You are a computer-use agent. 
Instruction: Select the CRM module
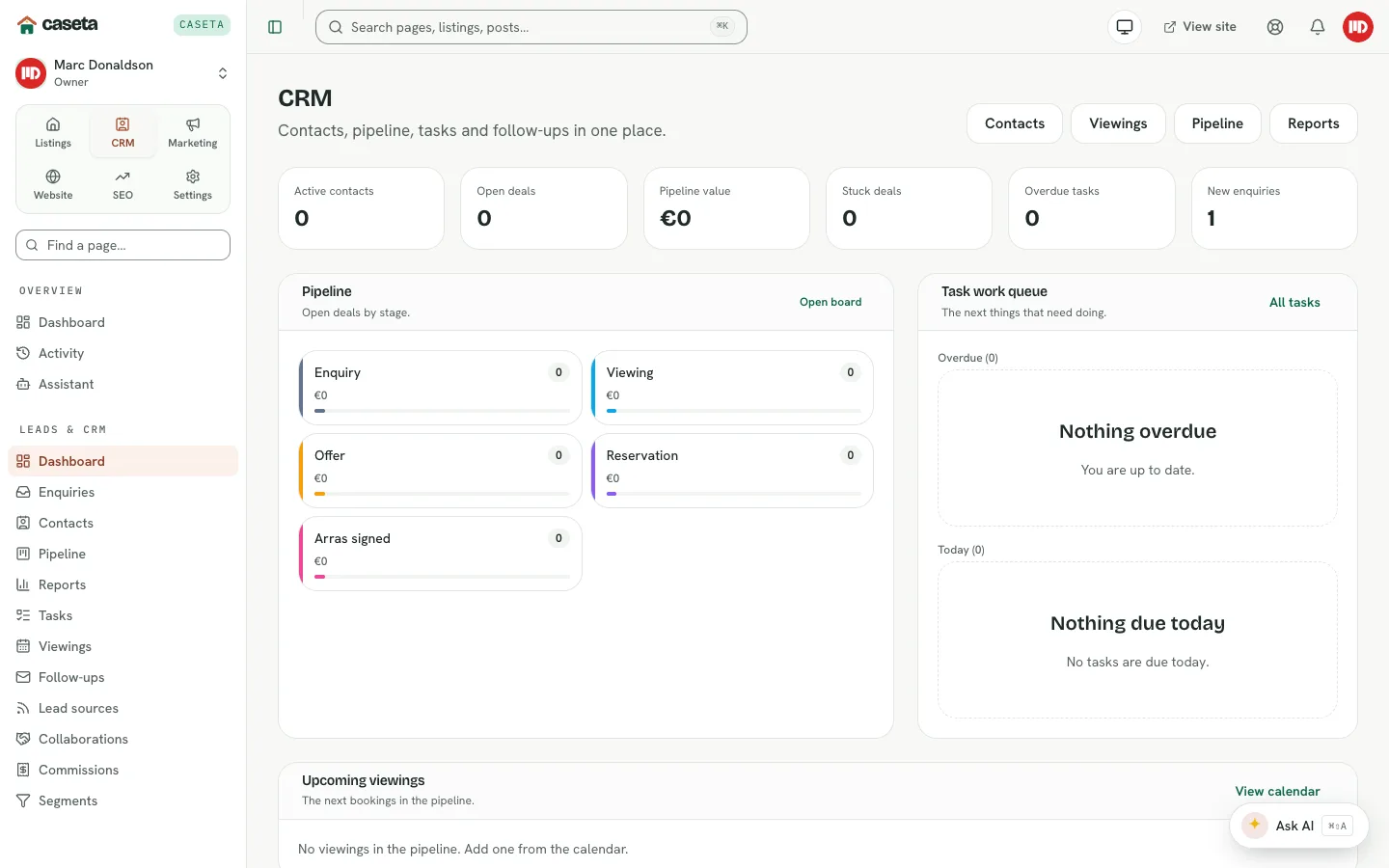click(x=123, y=133)
